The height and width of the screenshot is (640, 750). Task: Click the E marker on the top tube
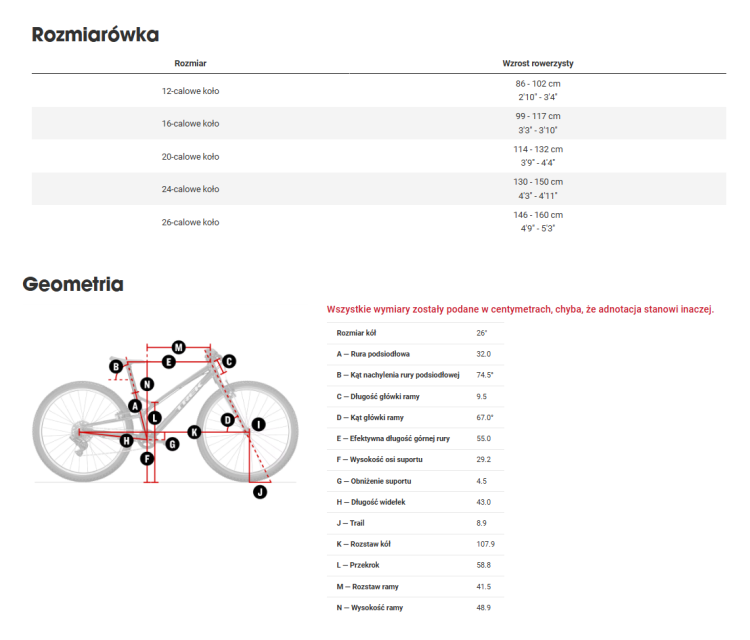[x=169, y=362]
